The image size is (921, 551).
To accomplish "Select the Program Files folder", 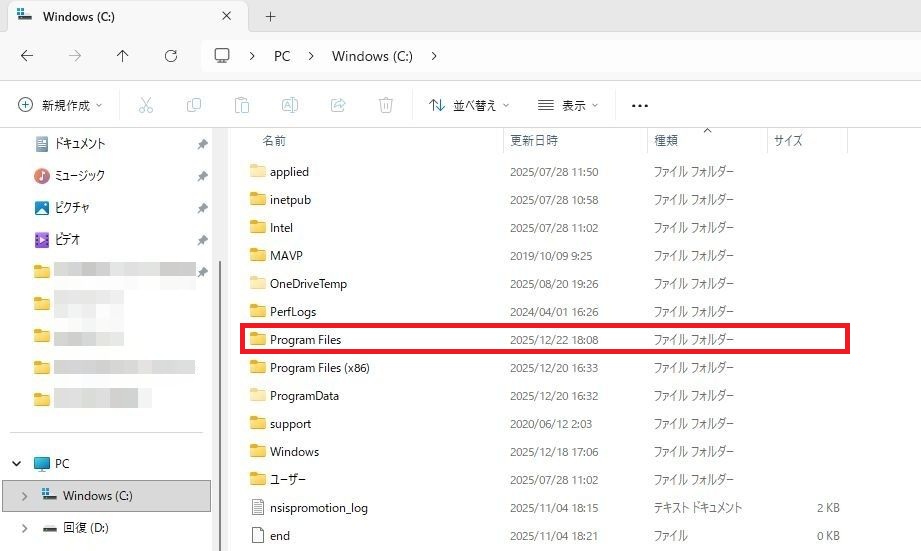I will click(305, 340).
